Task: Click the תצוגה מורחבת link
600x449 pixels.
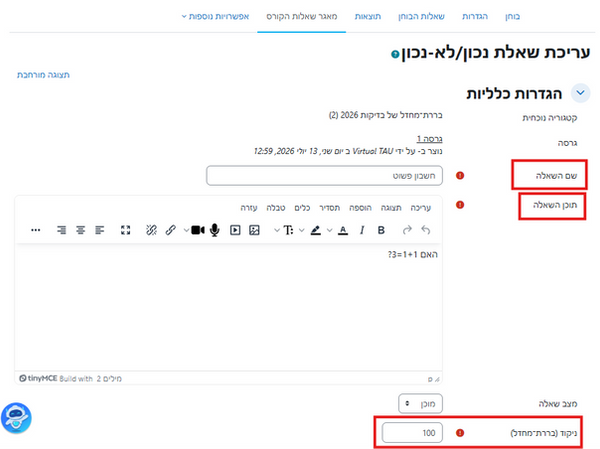Action: click(43, 75)
